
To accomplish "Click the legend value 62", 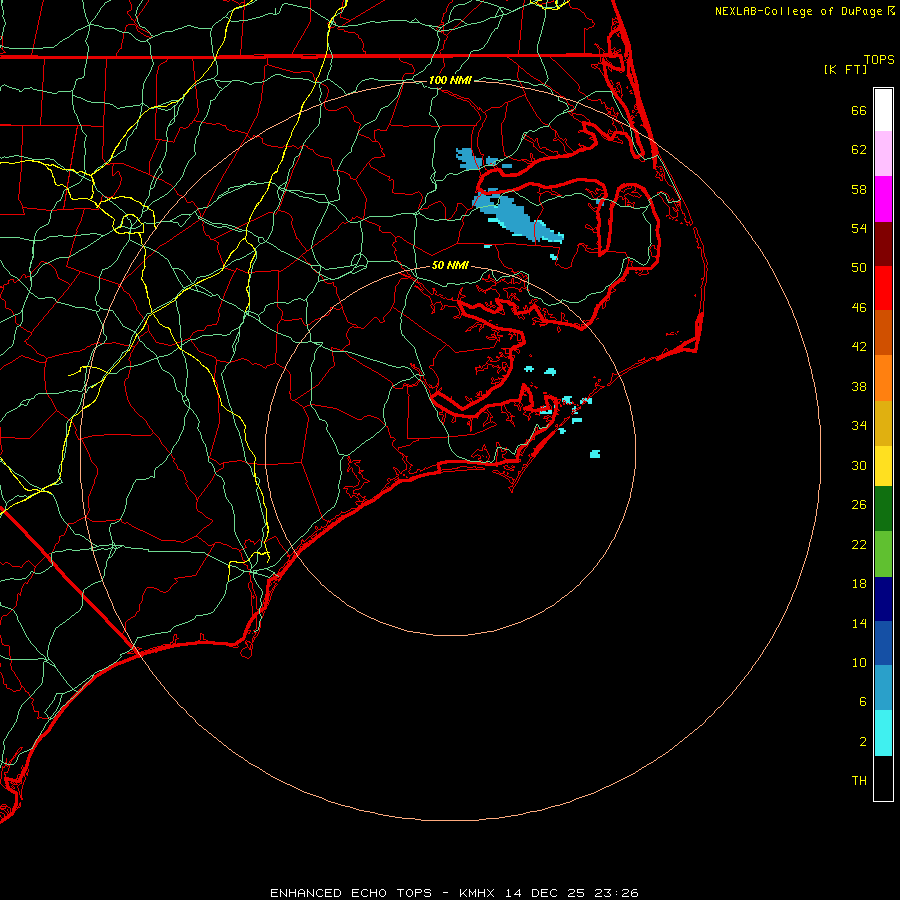I will coord(859,150).
